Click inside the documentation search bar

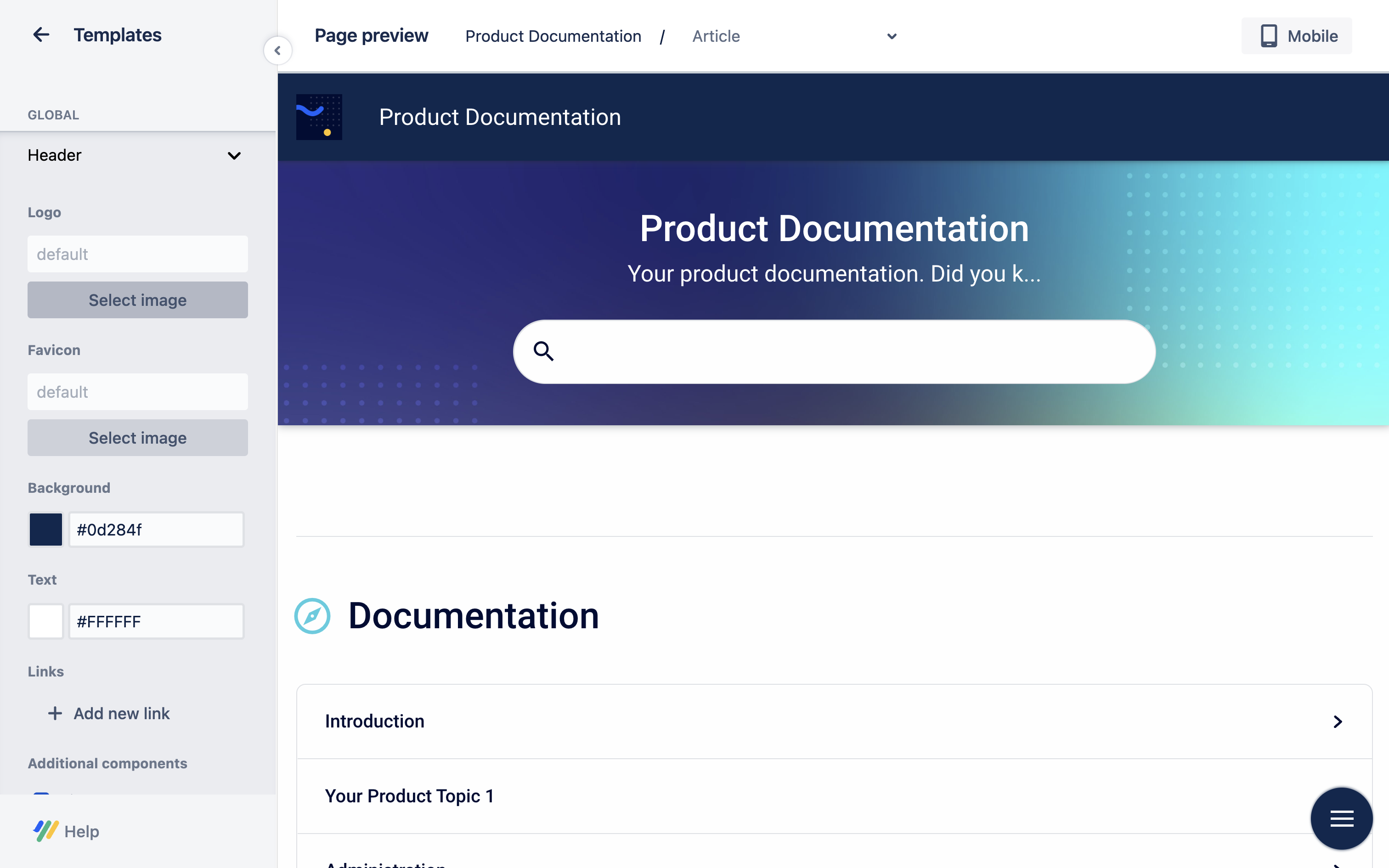pos(849,351)
